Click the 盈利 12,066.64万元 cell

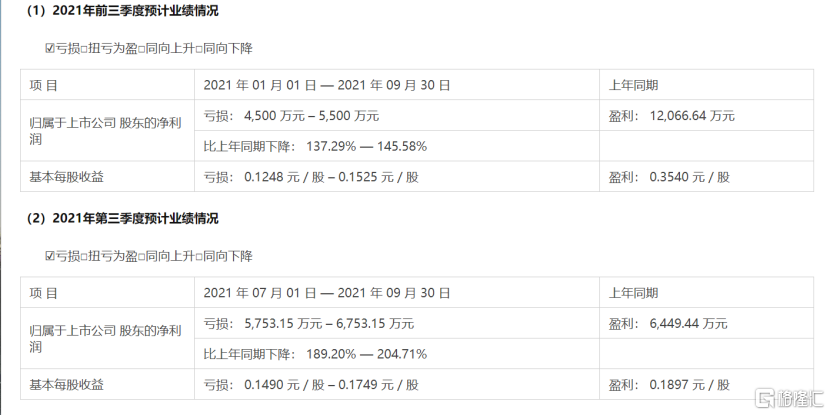point(671,116)
